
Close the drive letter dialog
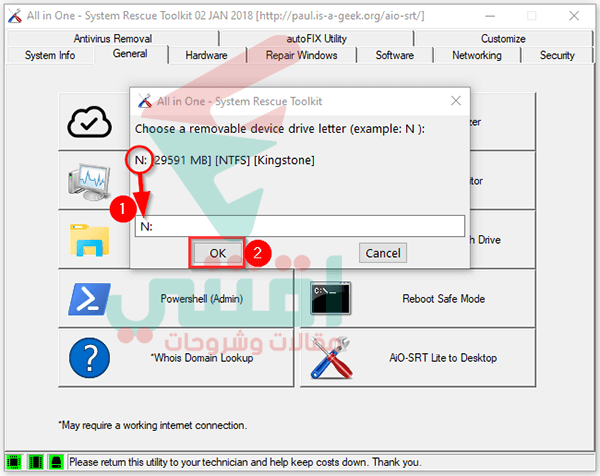(456, 101)
